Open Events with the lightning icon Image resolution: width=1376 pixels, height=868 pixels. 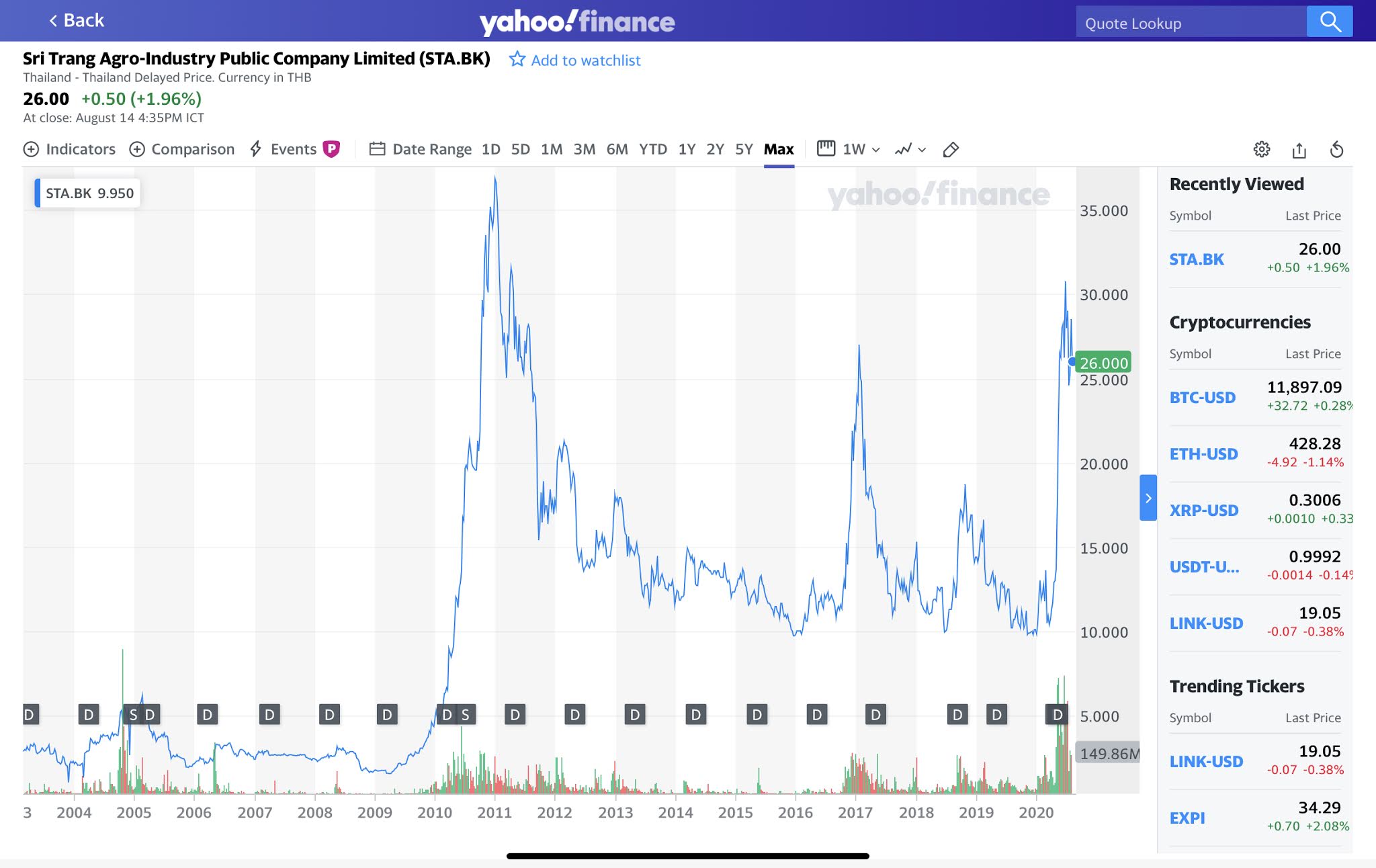click(283, 149)
